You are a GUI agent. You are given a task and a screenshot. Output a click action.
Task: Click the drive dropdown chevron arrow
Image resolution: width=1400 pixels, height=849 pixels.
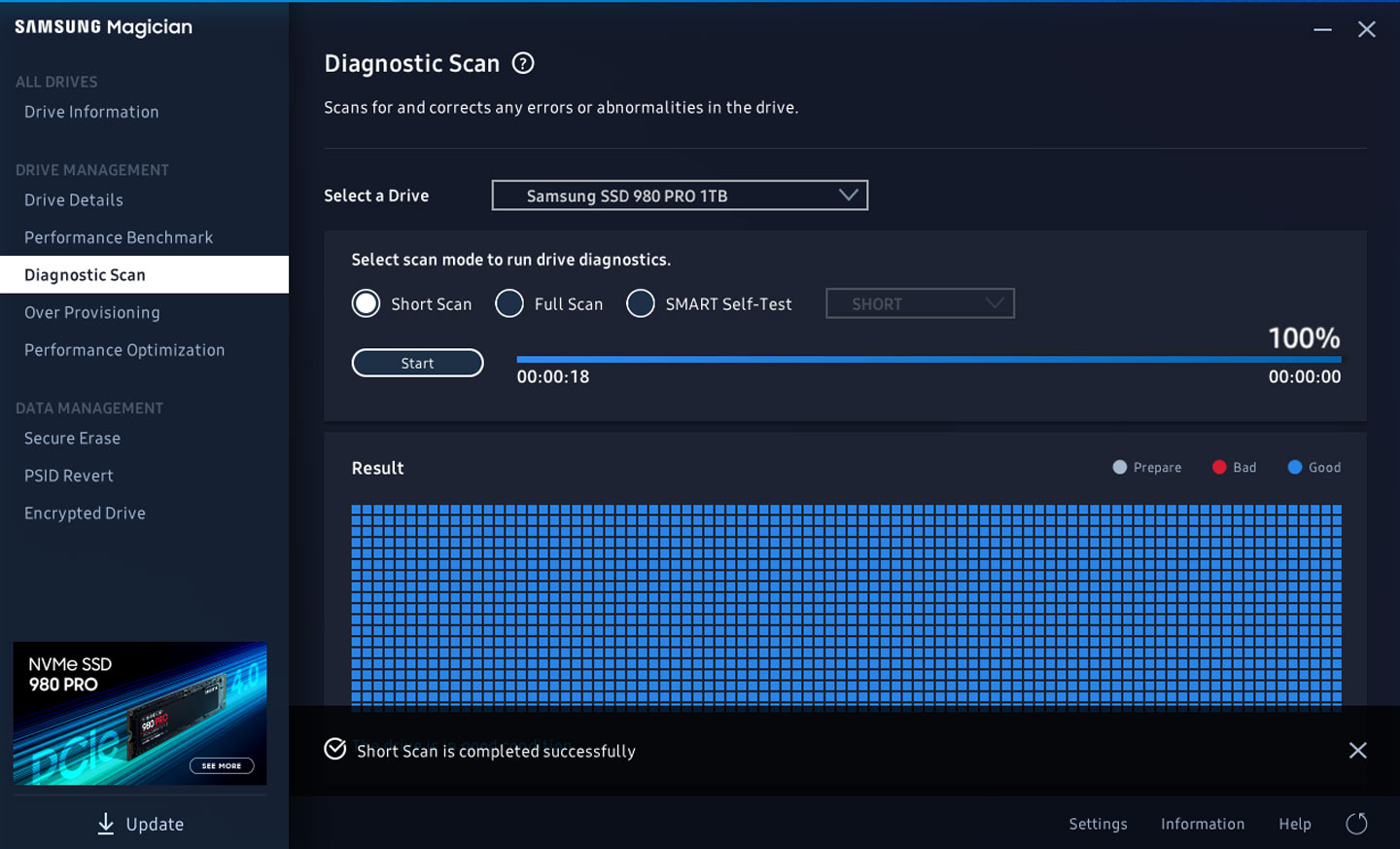point(849,195)
